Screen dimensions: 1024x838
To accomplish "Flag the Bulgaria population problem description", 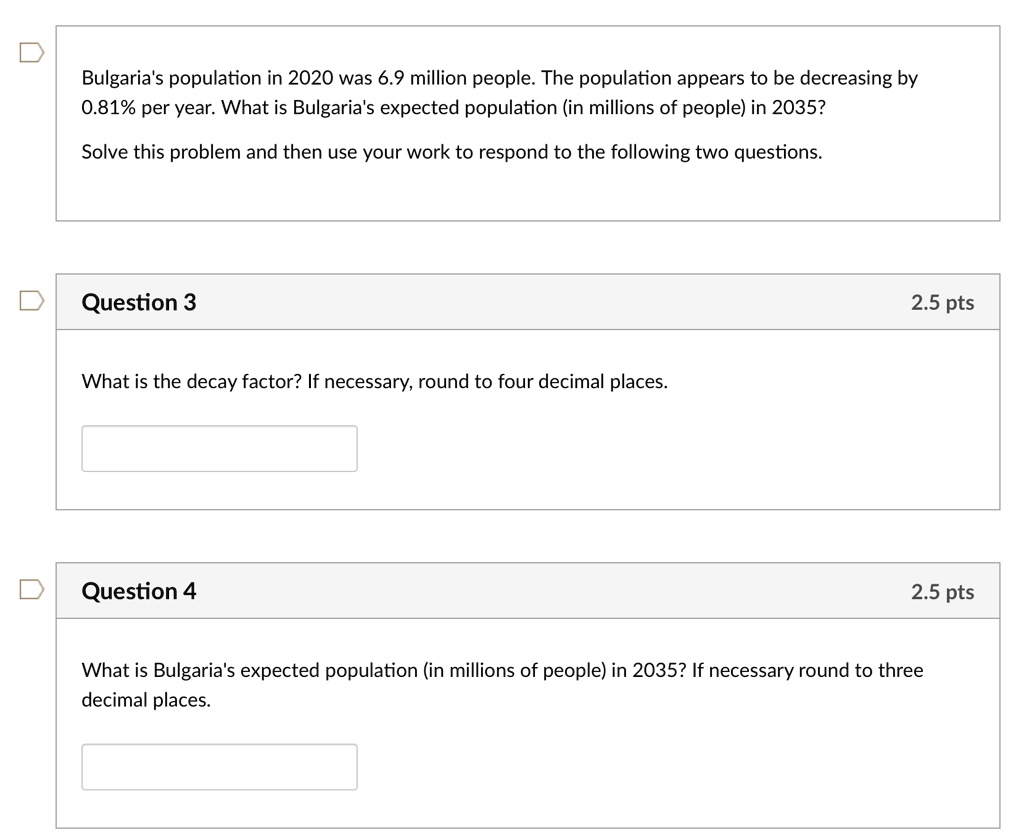I will click(x=30, y=52).
